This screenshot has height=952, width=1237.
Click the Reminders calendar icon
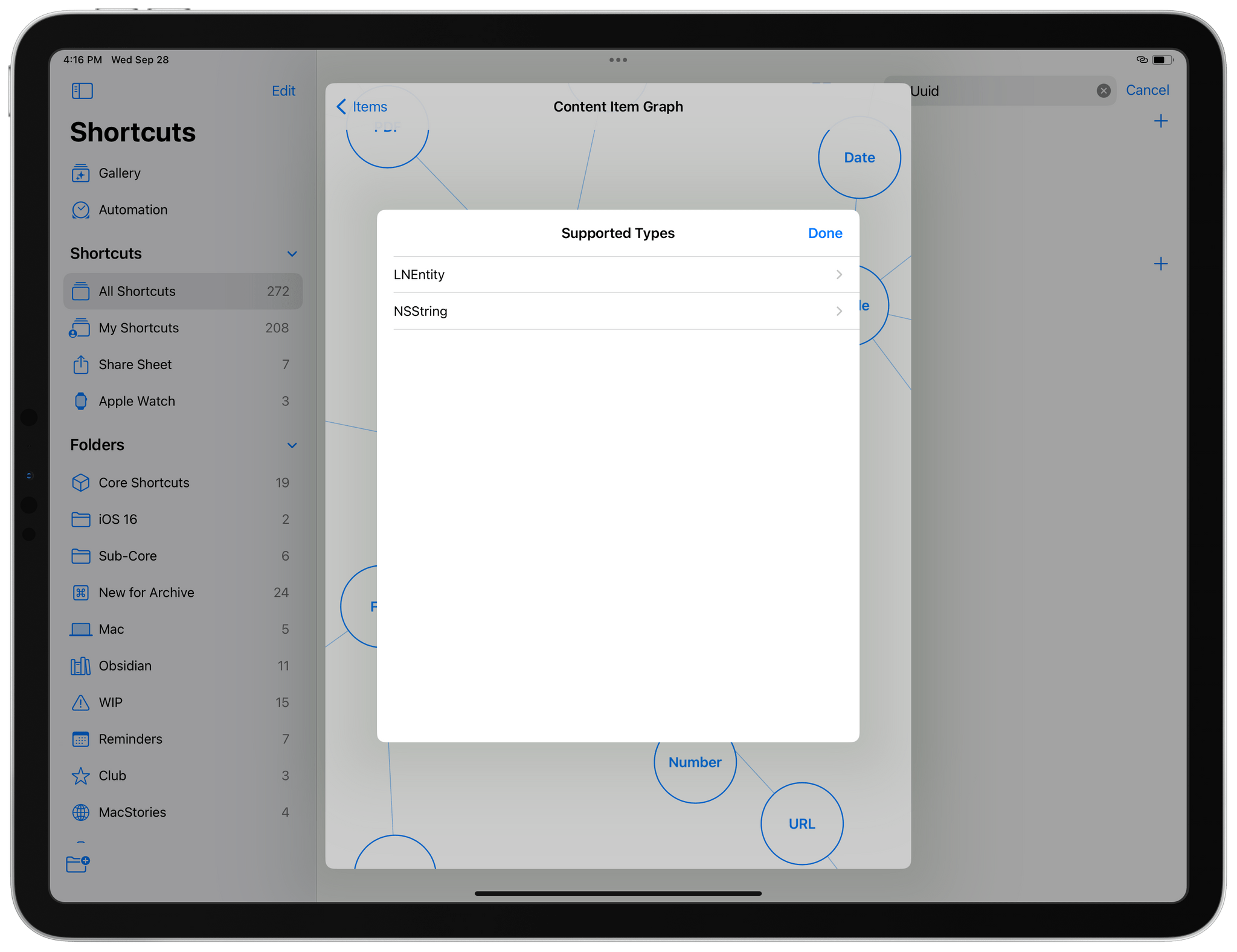coord(80,739)
